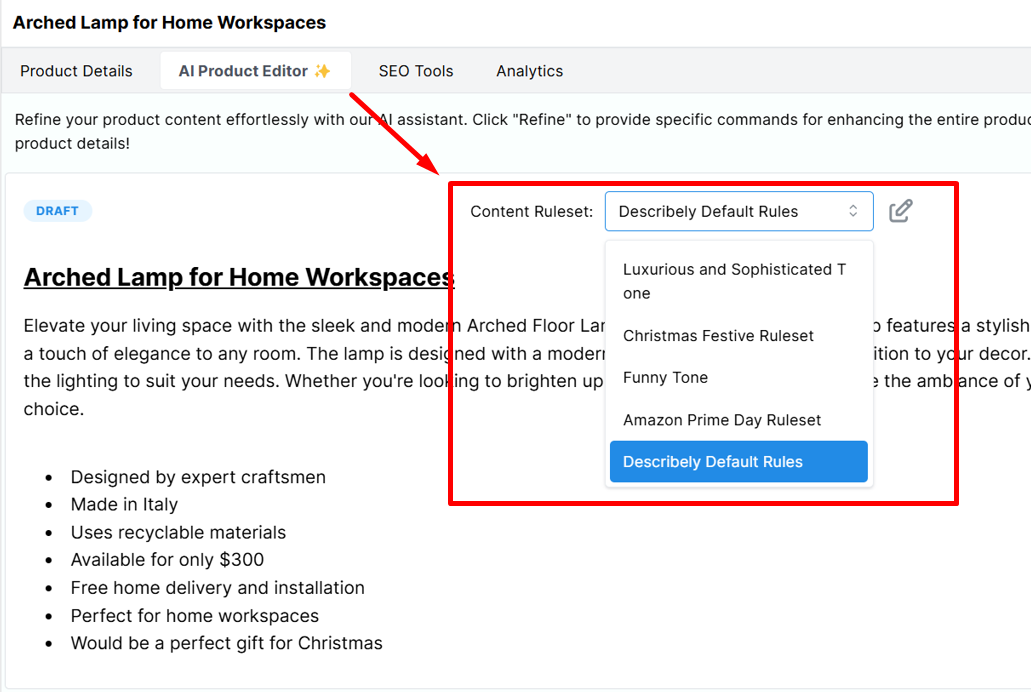The height and width of the screenshot is (692, 1031).
Task: Click bullet 'Would be a perfect gift for Christmas'
Action: pos(226,643)
